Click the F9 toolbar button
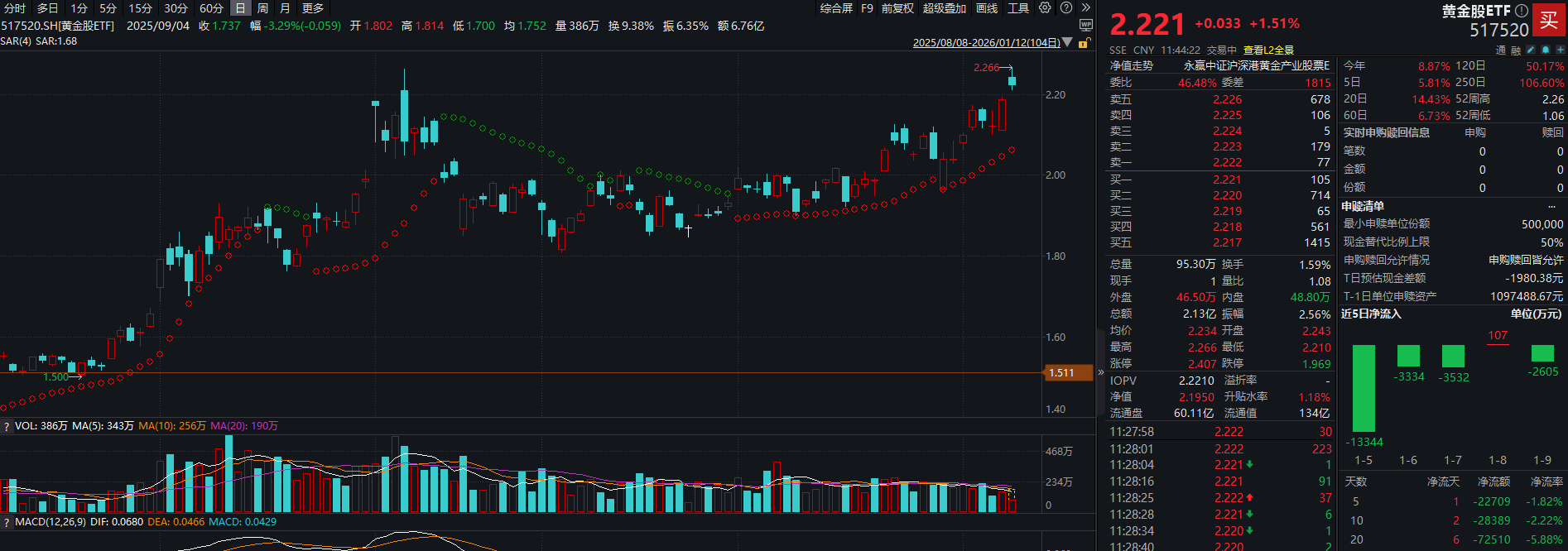The image size is (1568, 551). click(x=867, y=8)
